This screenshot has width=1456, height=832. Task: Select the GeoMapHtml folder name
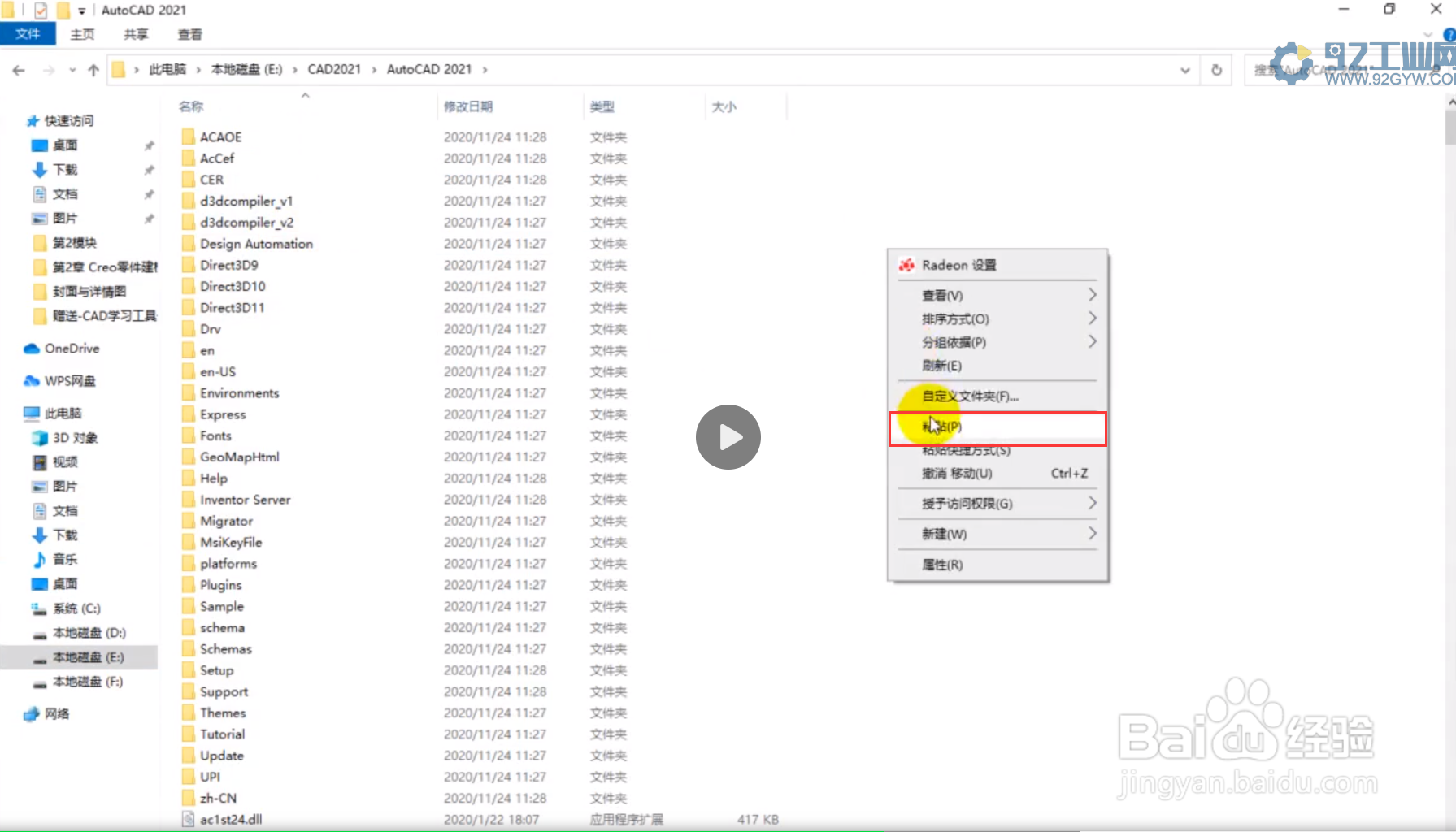click(x=240, y=457)
